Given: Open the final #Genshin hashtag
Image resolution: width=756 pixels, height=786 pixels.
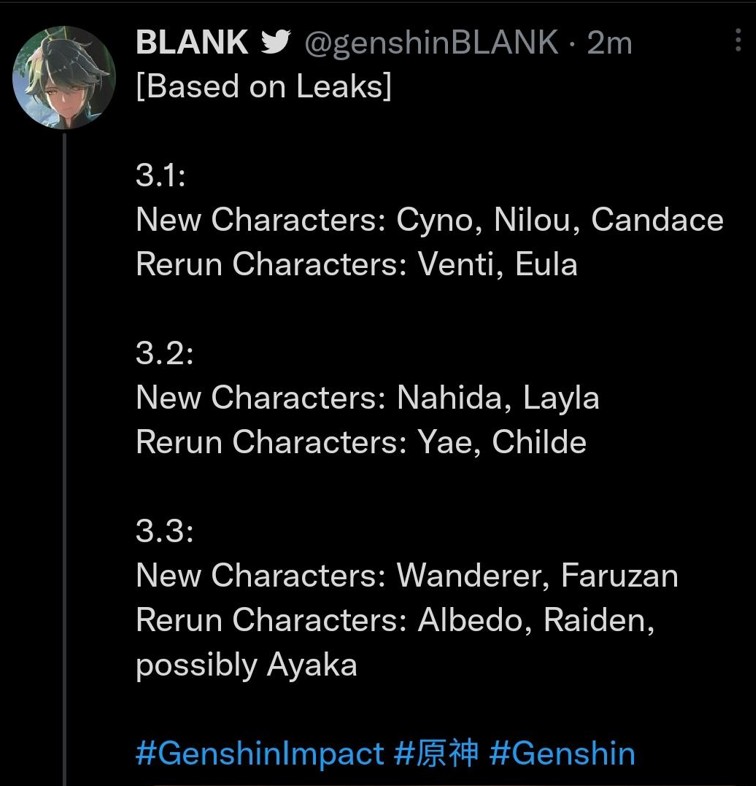Looking at the screenshot, I should pyautogui.click(x=562, y=753).
